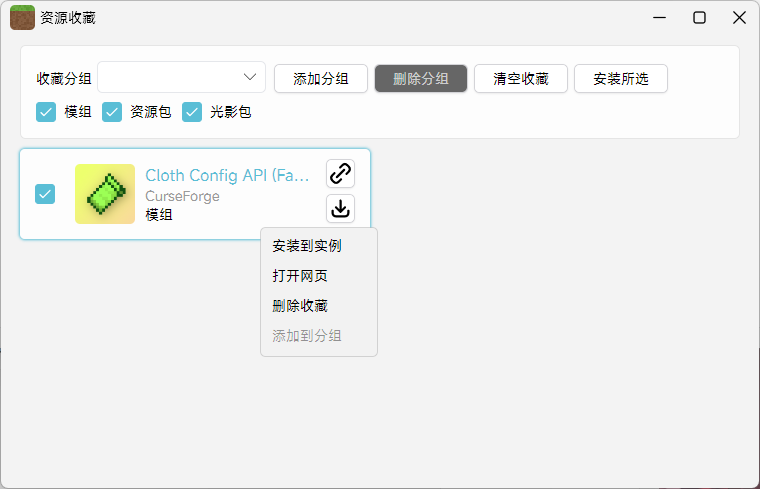Image resolution: width=760 pixels, height=489 pixels.
Task: Disable the 光影包 filter checkbox
Action: click(192, 112)
